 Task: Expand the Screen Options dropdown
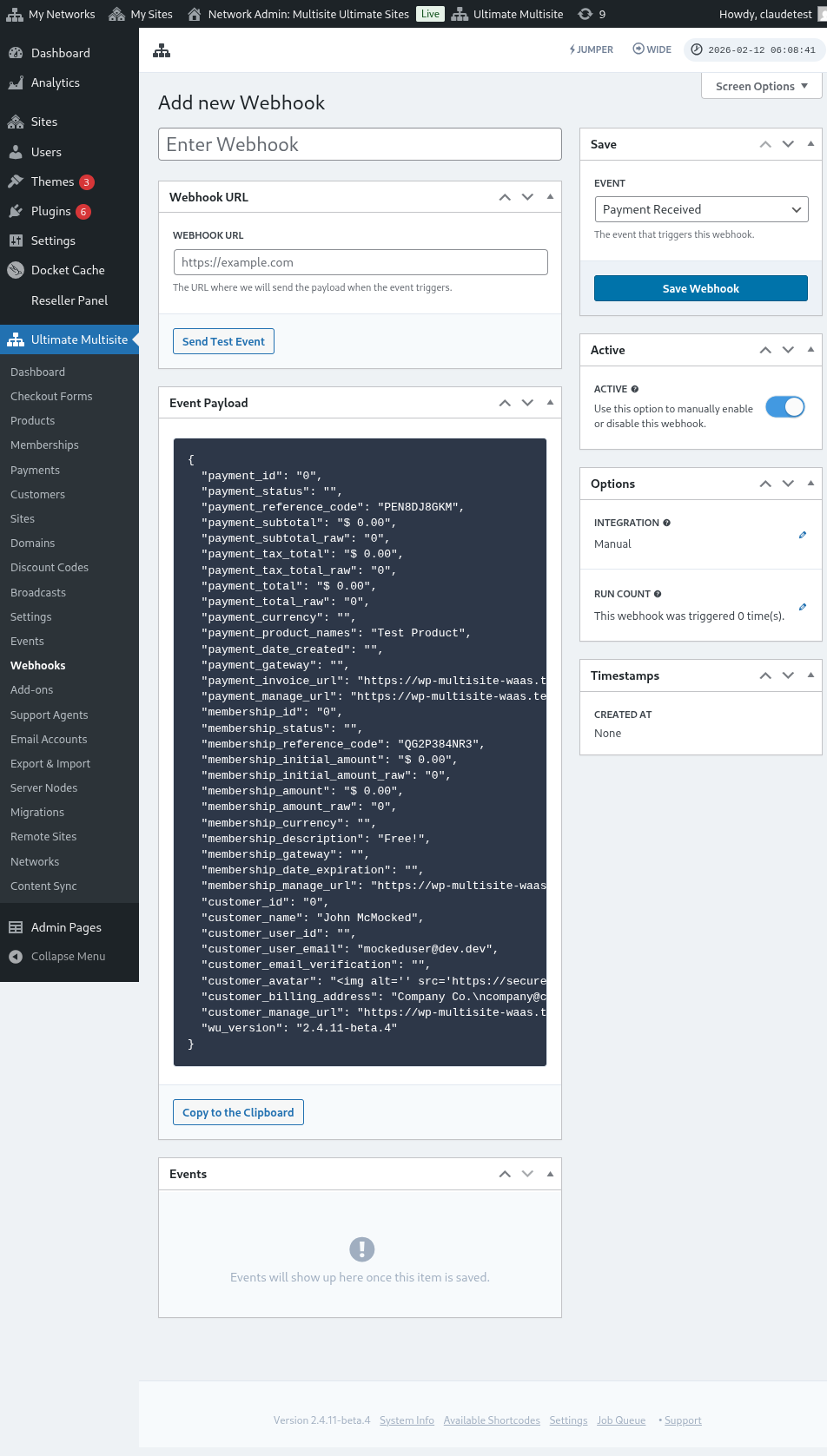(x=762, y=86)
